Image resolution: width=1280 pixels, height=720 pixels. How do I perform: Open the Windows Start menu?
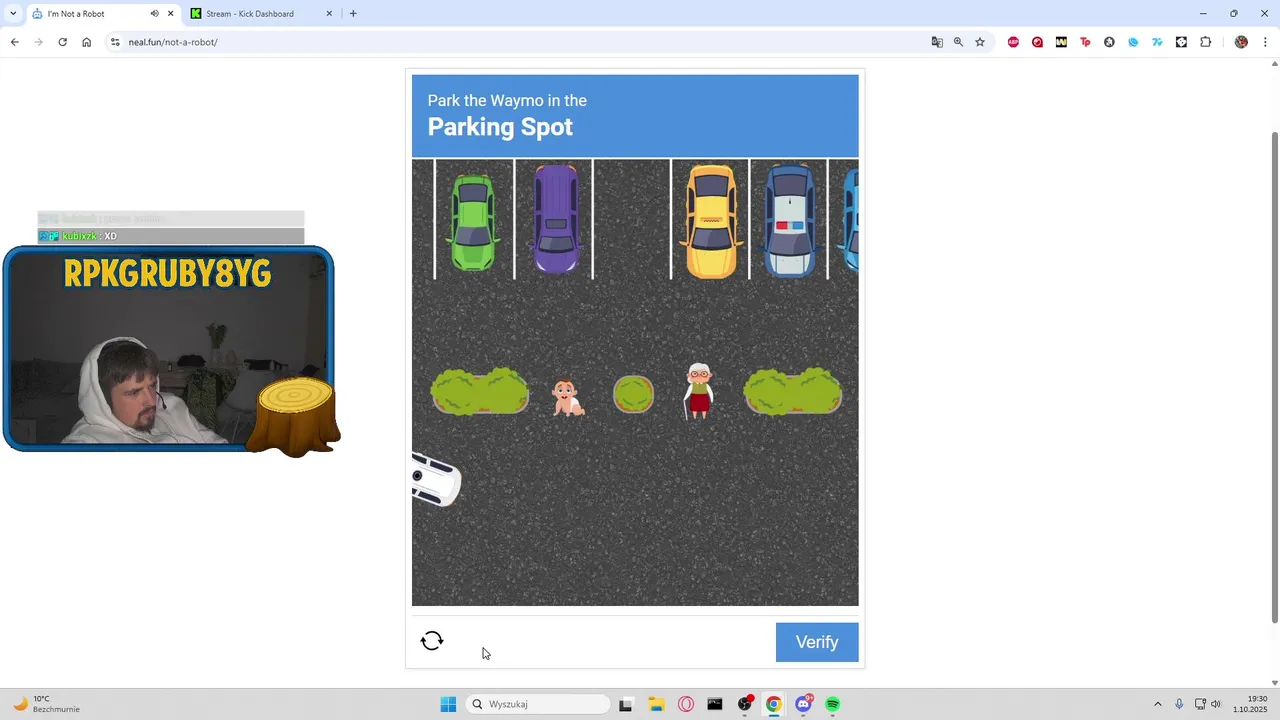click(x=448, y=704)
